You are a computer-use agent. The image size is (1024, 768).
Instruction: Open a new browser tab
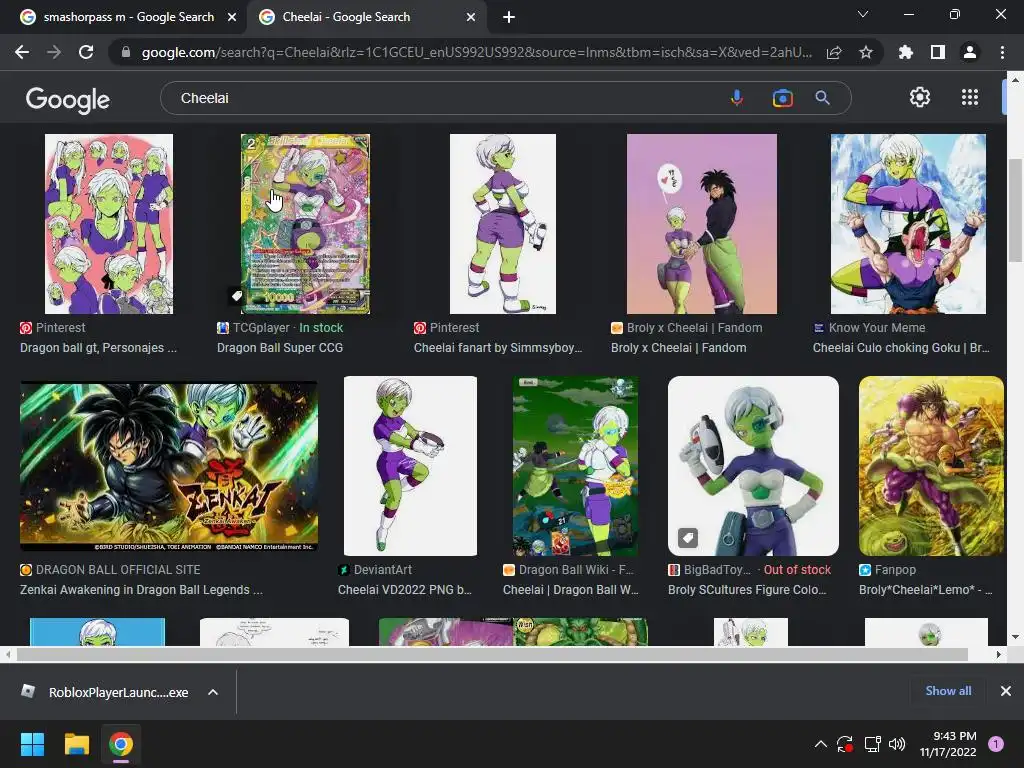509,18
